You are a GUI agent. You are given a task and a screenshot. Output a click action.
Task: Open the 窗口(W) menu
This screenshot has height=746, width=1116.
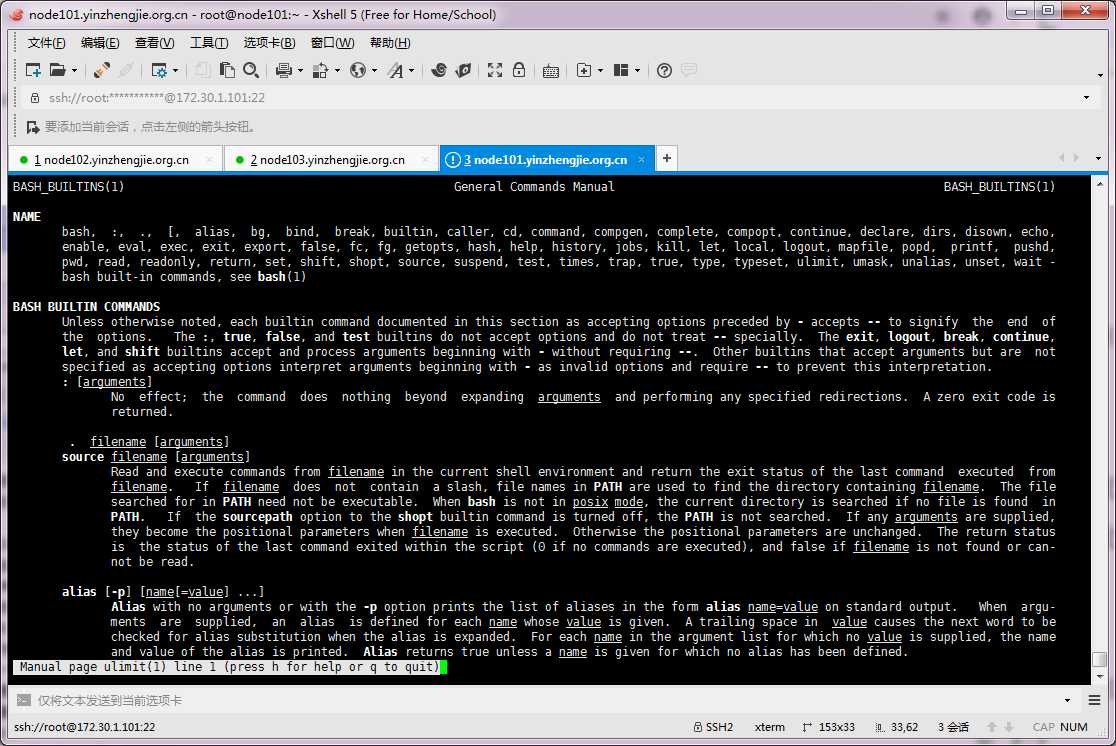pyautogui.click(x=332, y=43)
